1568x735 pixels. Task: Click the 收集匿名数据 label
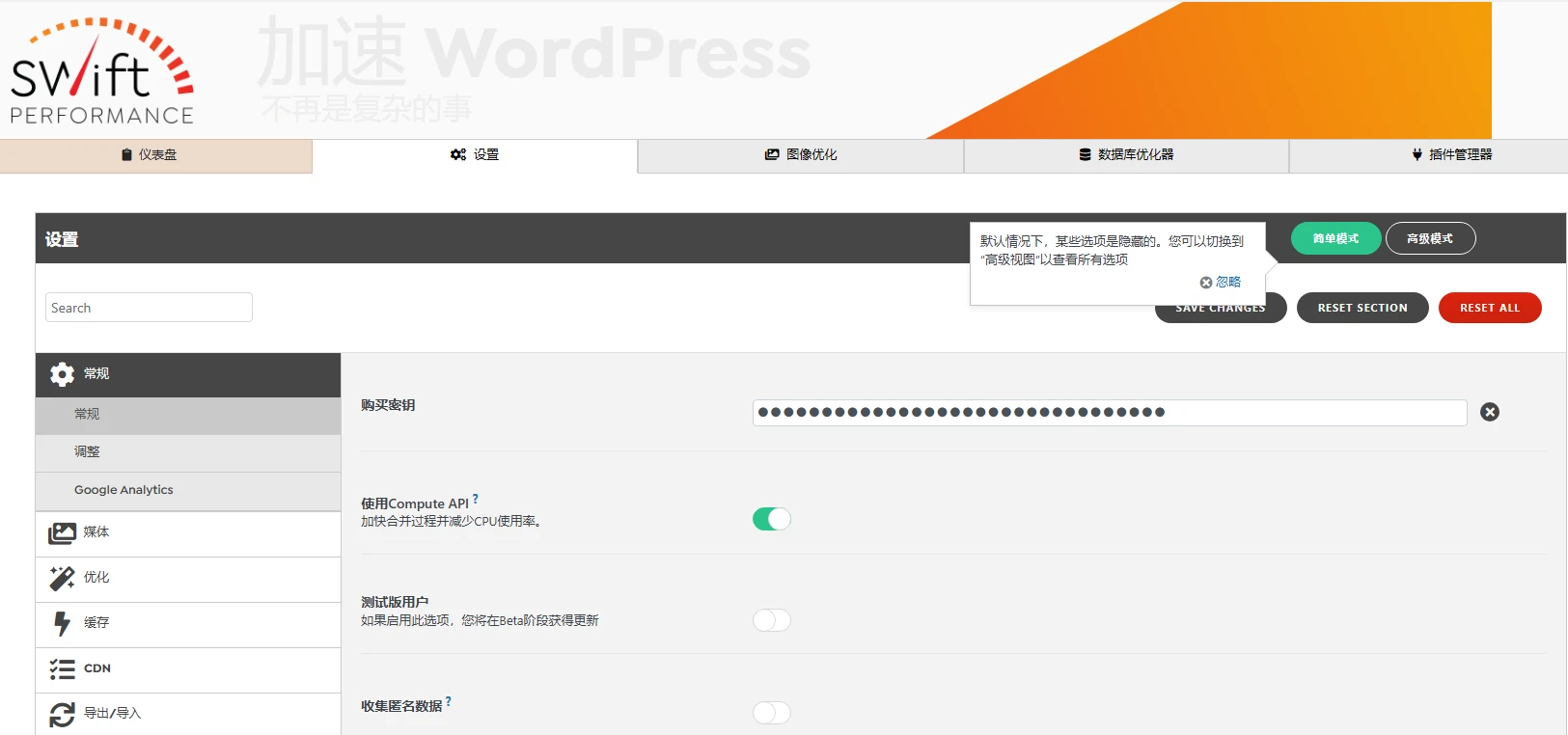(x=401, y=706)
